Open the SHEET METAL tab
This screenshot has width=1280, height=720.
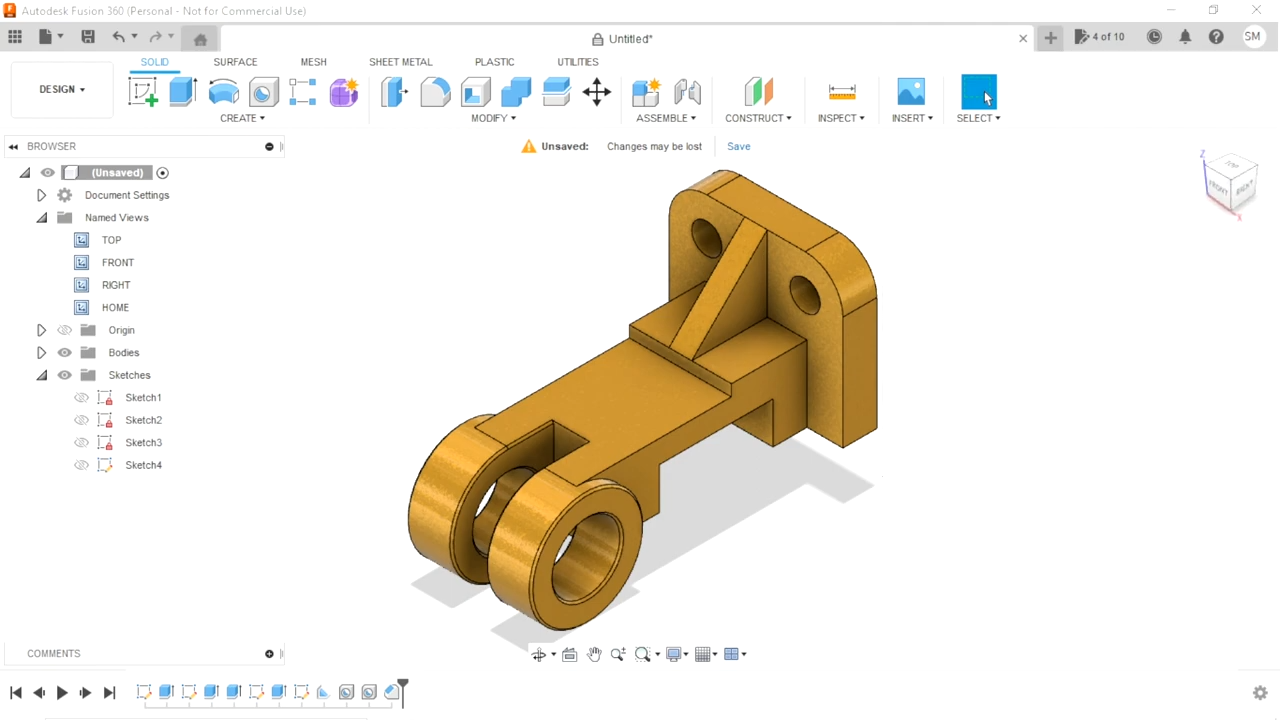400,62
